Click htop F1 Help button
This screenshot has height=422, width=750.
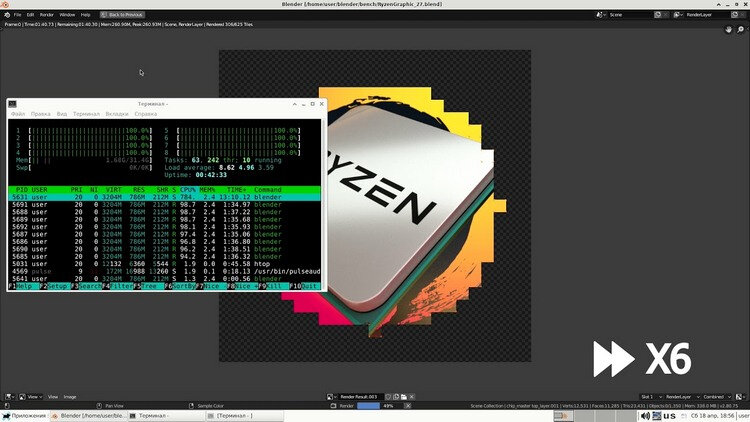[24, 286]
